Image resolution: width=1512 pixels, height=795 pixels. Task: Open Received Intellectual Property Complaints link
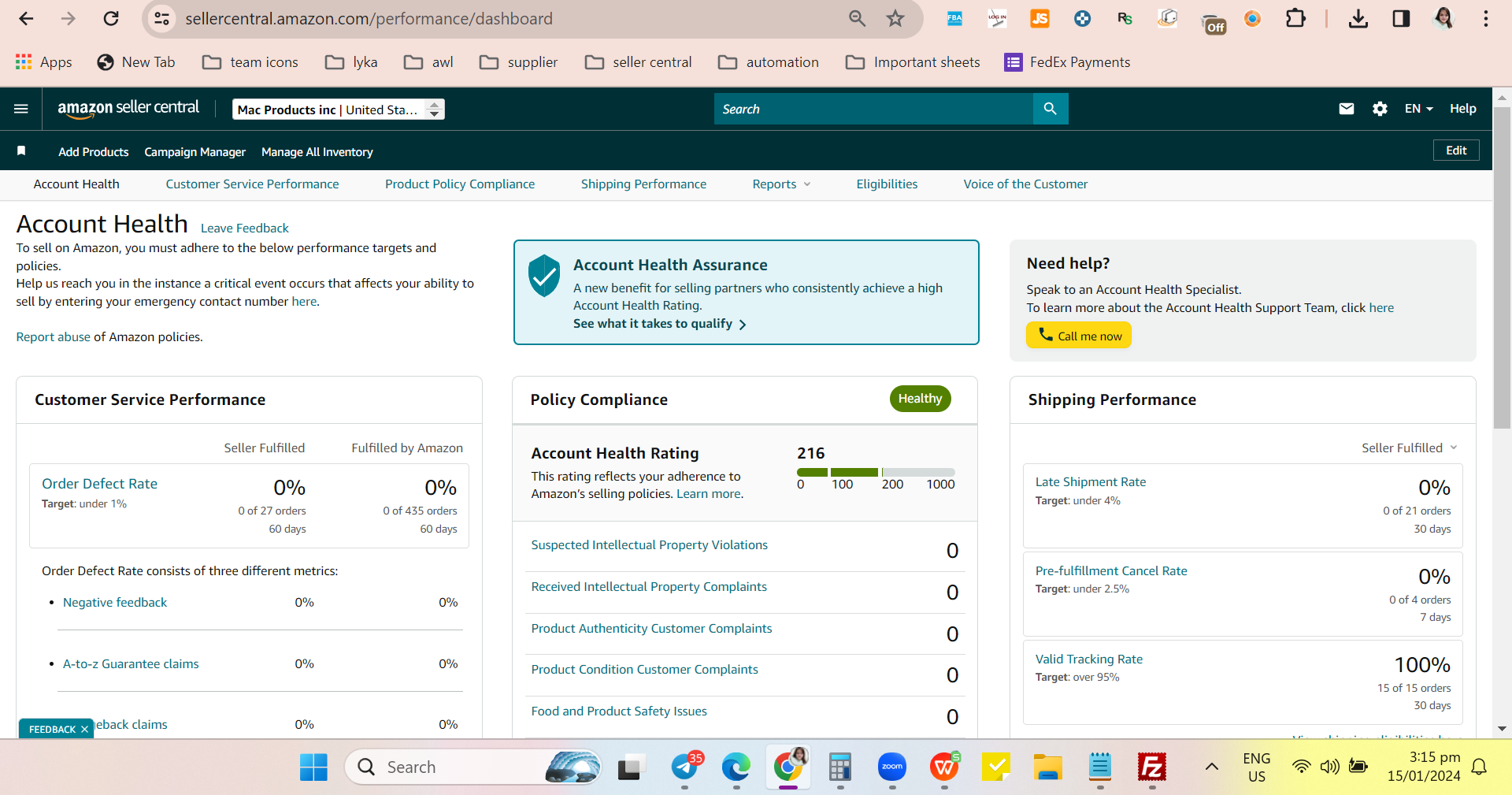point(649,587)
